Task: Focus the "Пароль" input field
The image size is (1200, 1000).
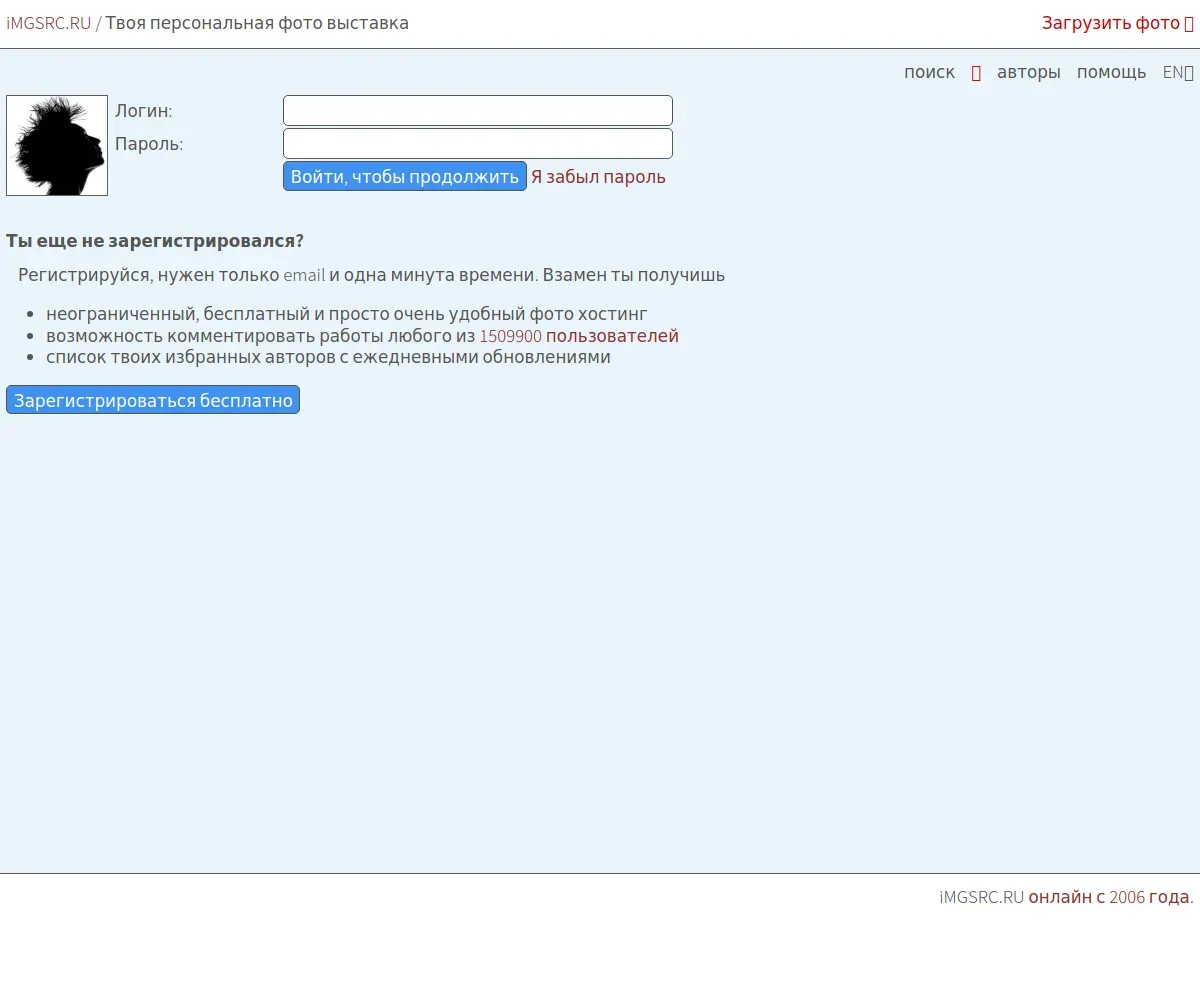Action: (478, 143)
